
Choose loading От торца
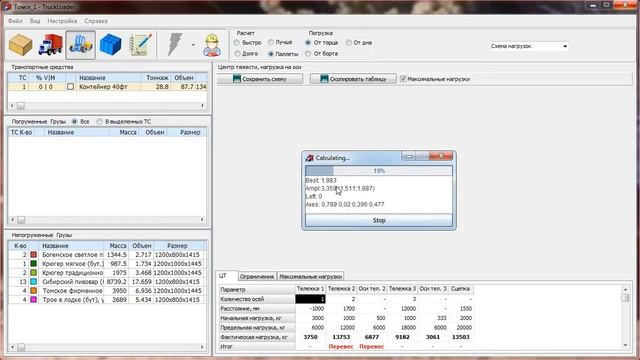322,42
